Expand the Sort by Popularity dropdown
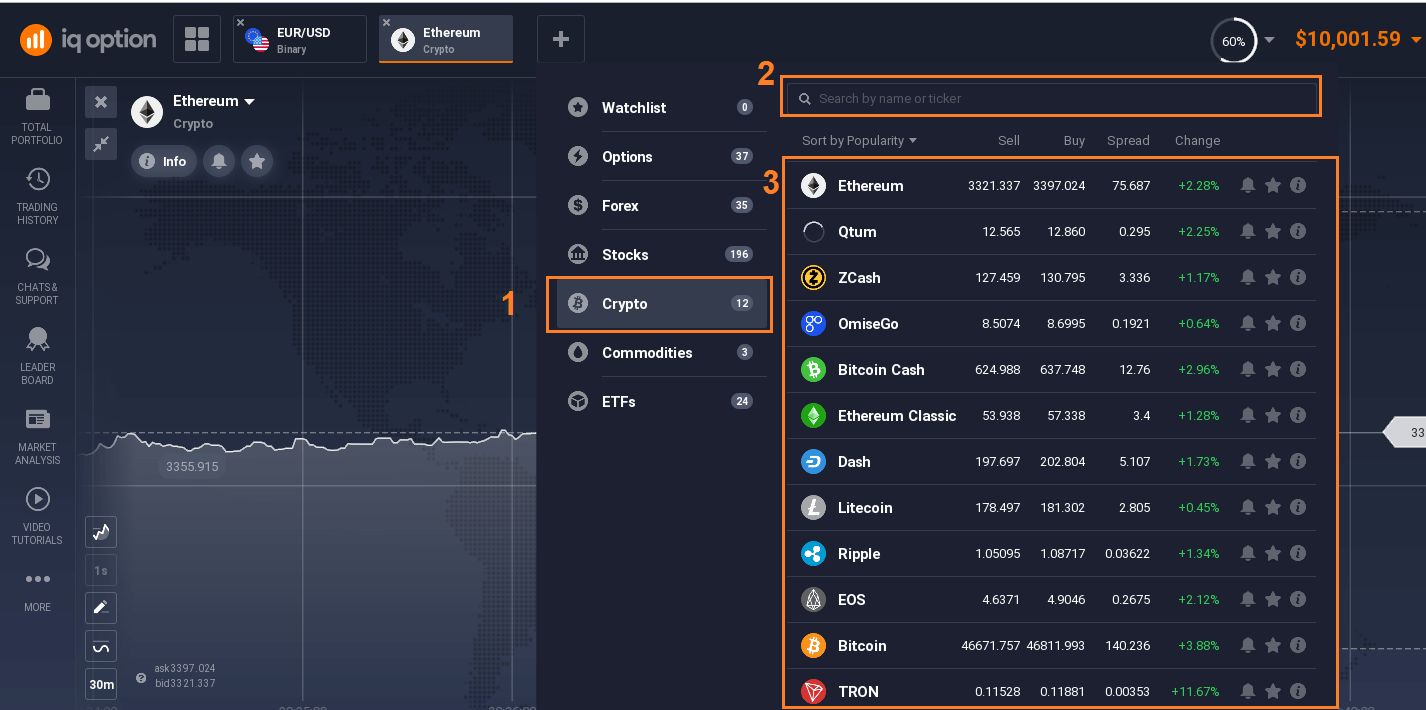Screen dimensions: 1426x710 click(859, 141)
